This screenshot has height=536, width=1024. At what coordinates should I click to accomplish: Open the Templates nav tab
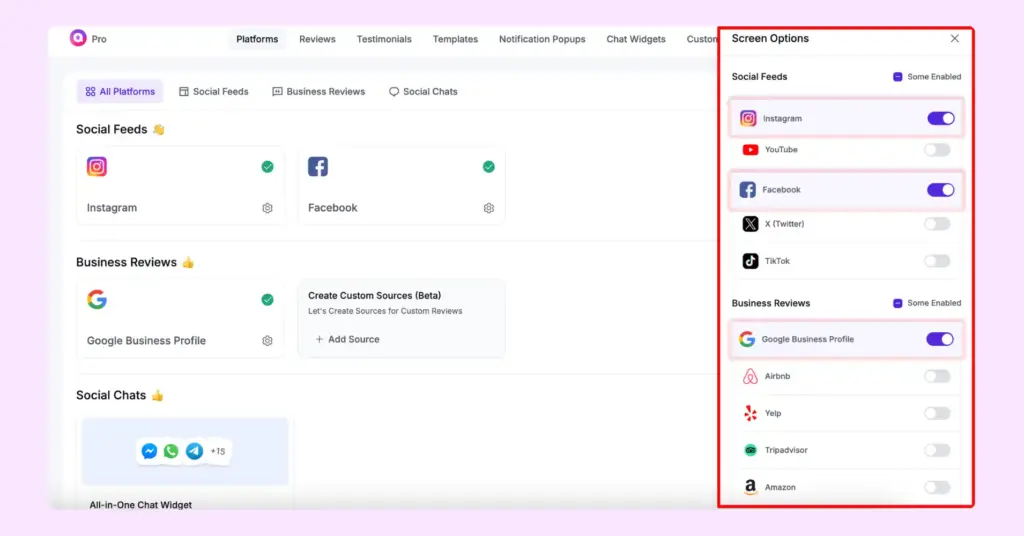455,39
